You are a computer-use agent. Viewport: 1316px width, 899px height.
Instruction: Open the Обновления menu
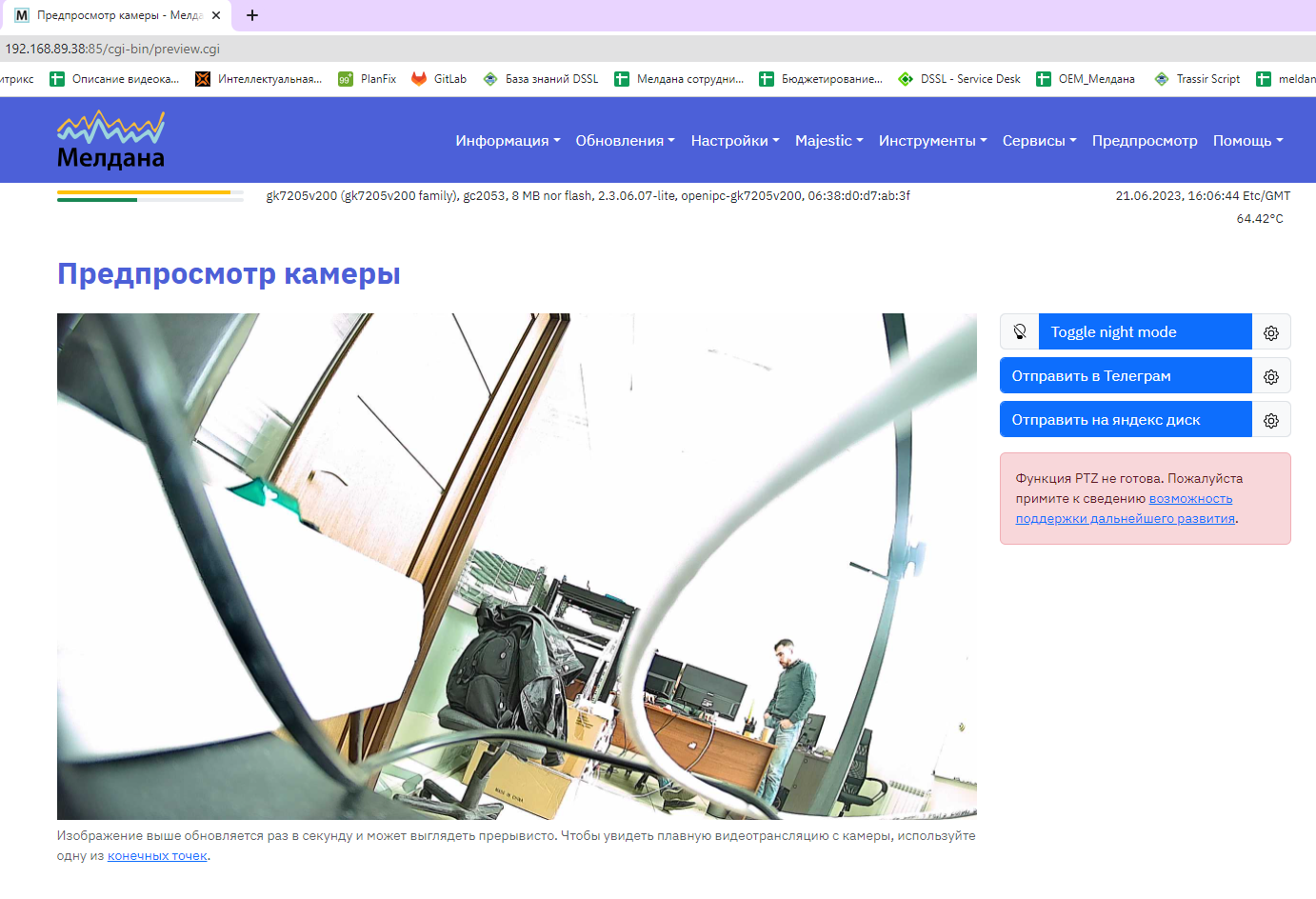625,141
